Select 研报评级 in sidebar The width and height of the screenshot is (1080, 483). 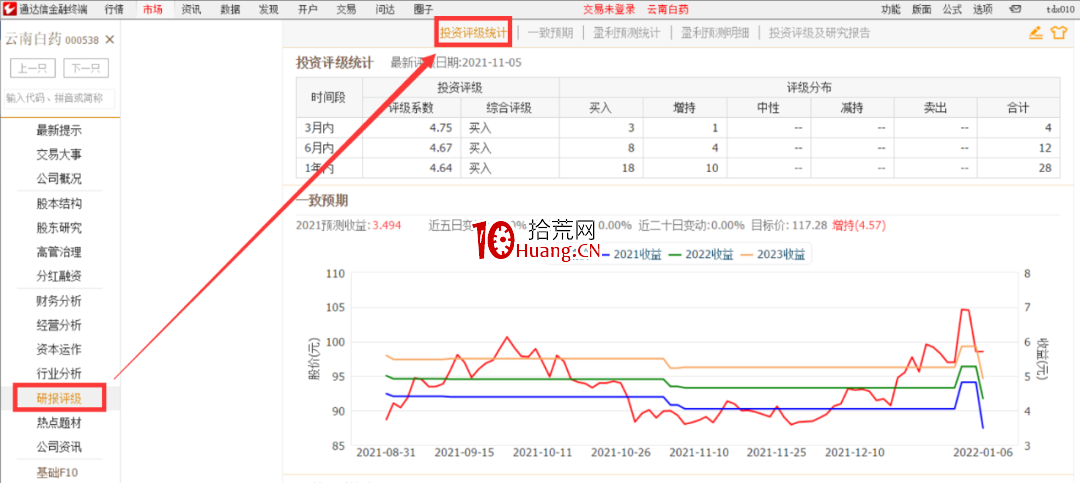coord(59,398)
